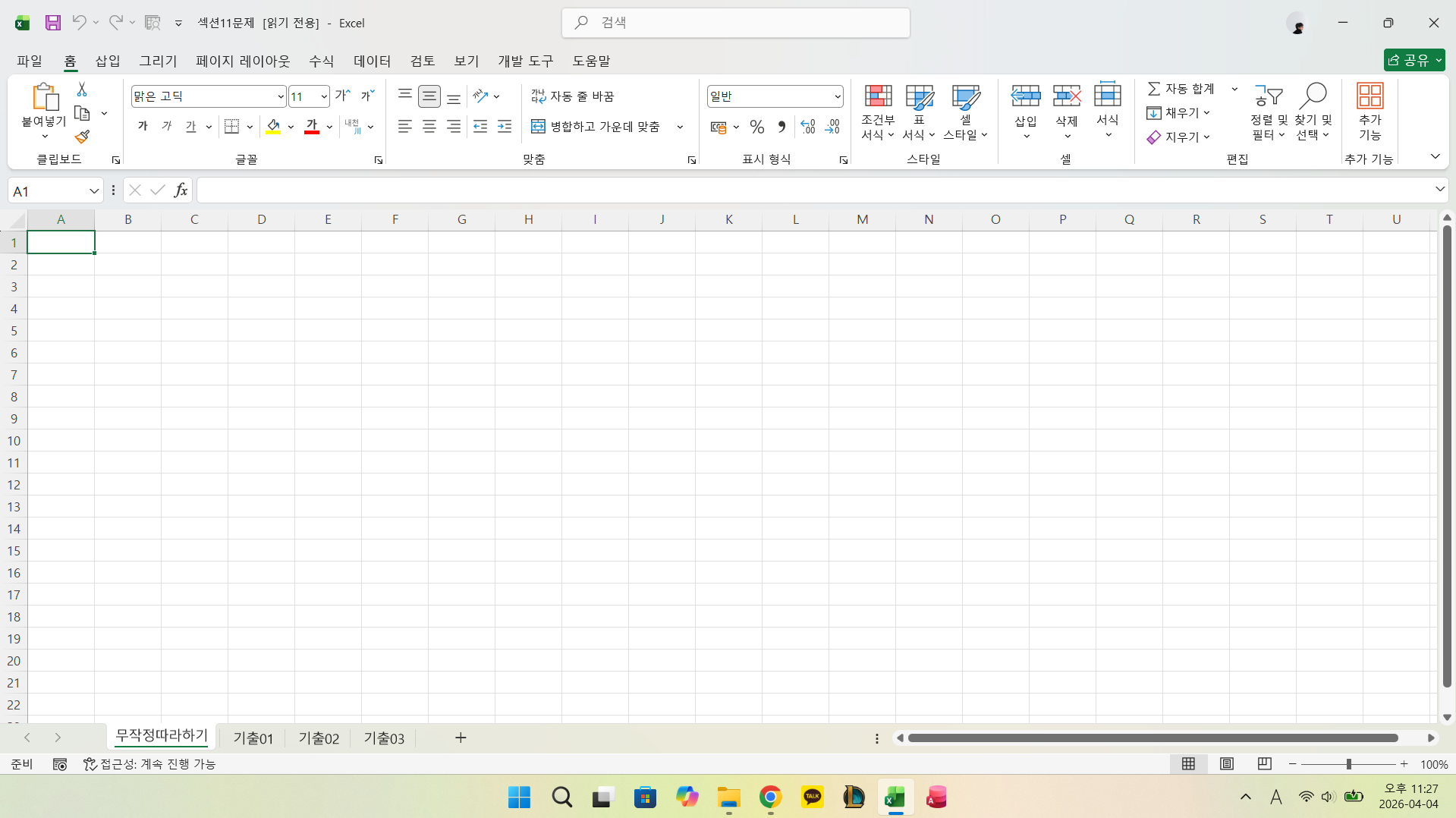Open the font name dropdown (맑은 고딕)
Screen dimensions: 1456x818
pyautogui.click(x=280, y=96)
